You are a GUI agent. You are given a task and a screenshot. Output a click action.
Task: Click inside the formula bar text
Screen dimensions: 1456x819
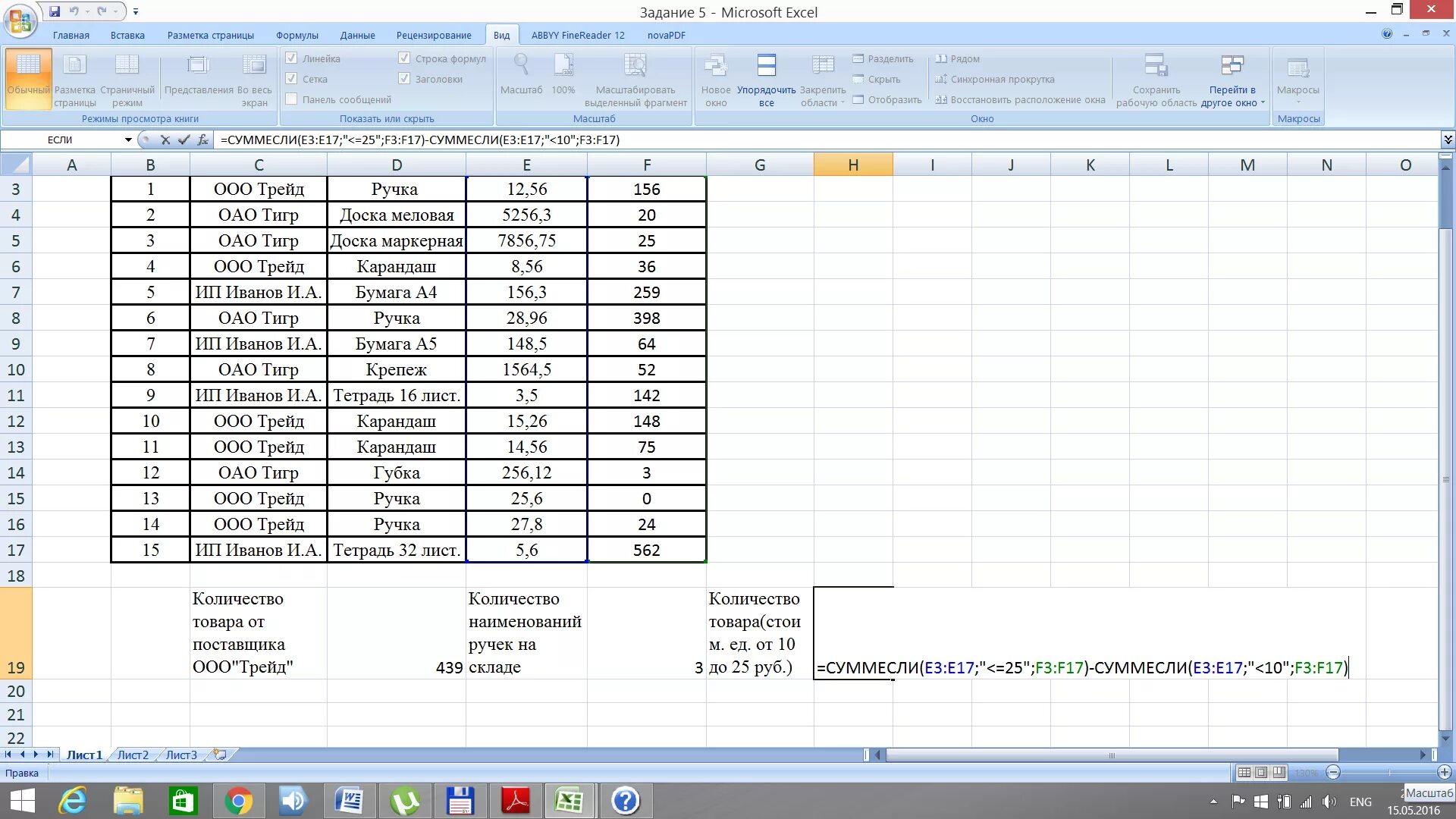419,140
